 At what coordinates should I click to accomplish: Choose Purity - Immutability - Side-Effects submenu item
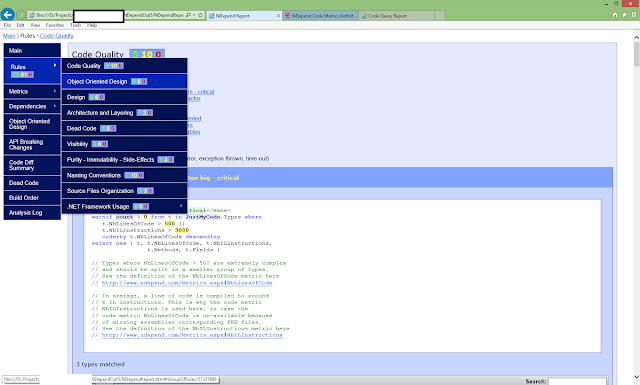click(124, 160)
